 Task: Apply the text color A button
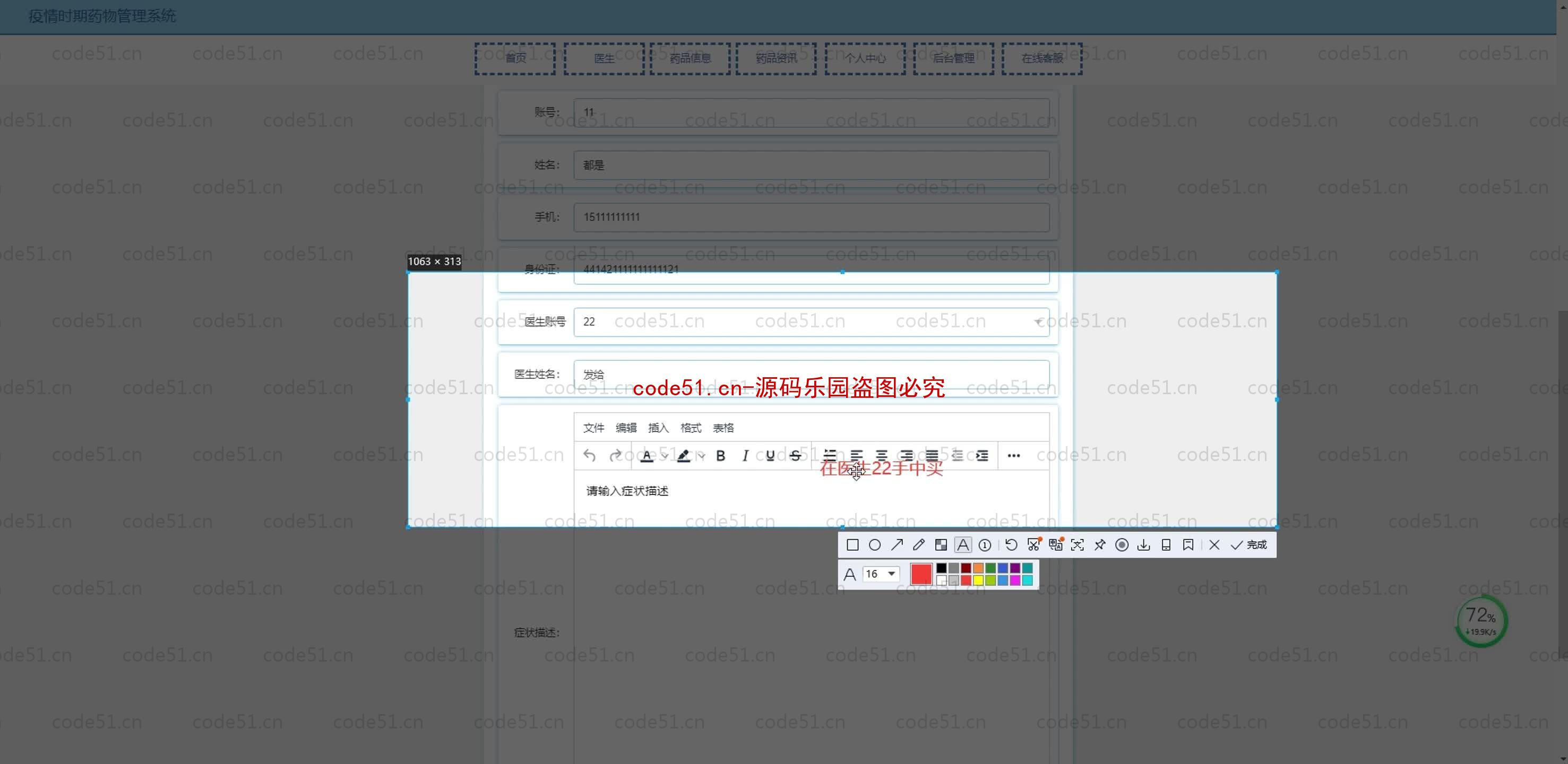[x=647, y=456]
